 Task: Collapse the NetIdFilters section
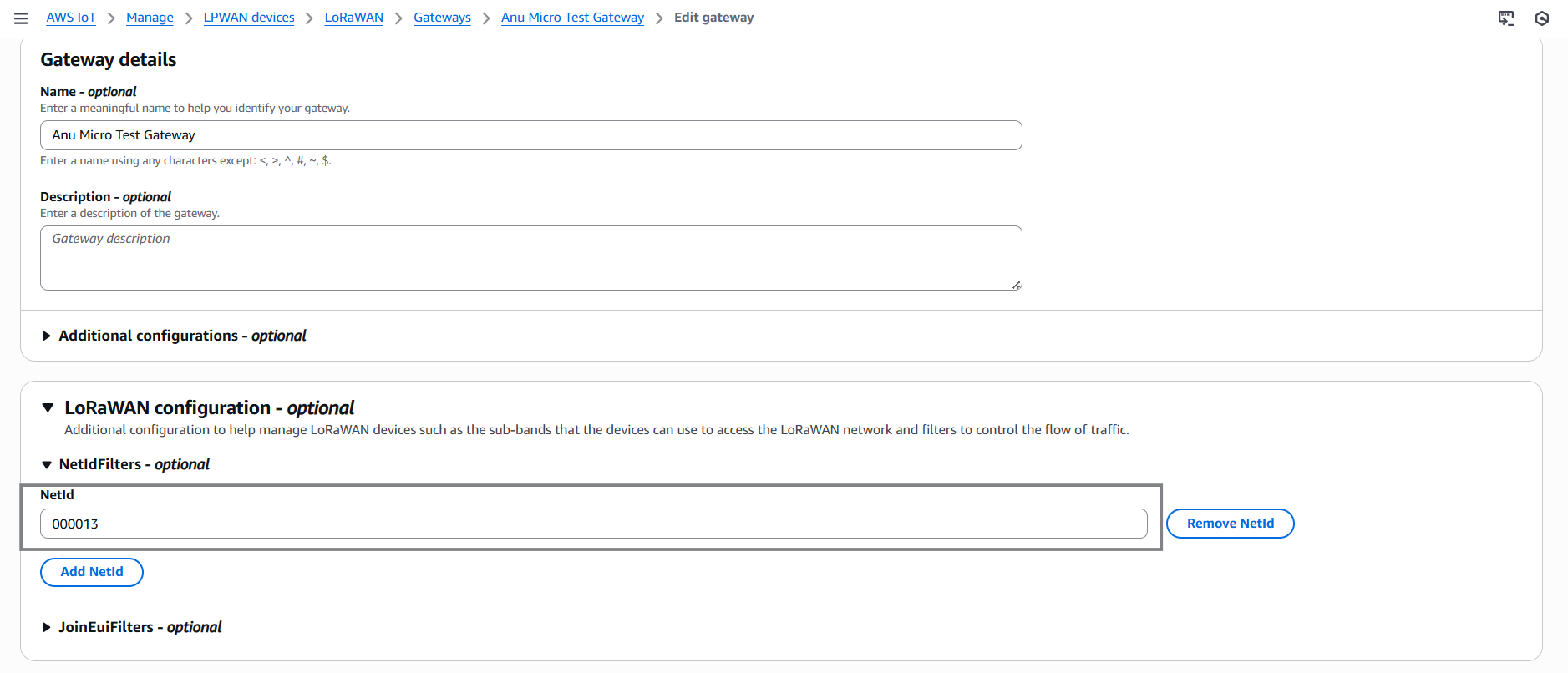(x=47, y=464)
